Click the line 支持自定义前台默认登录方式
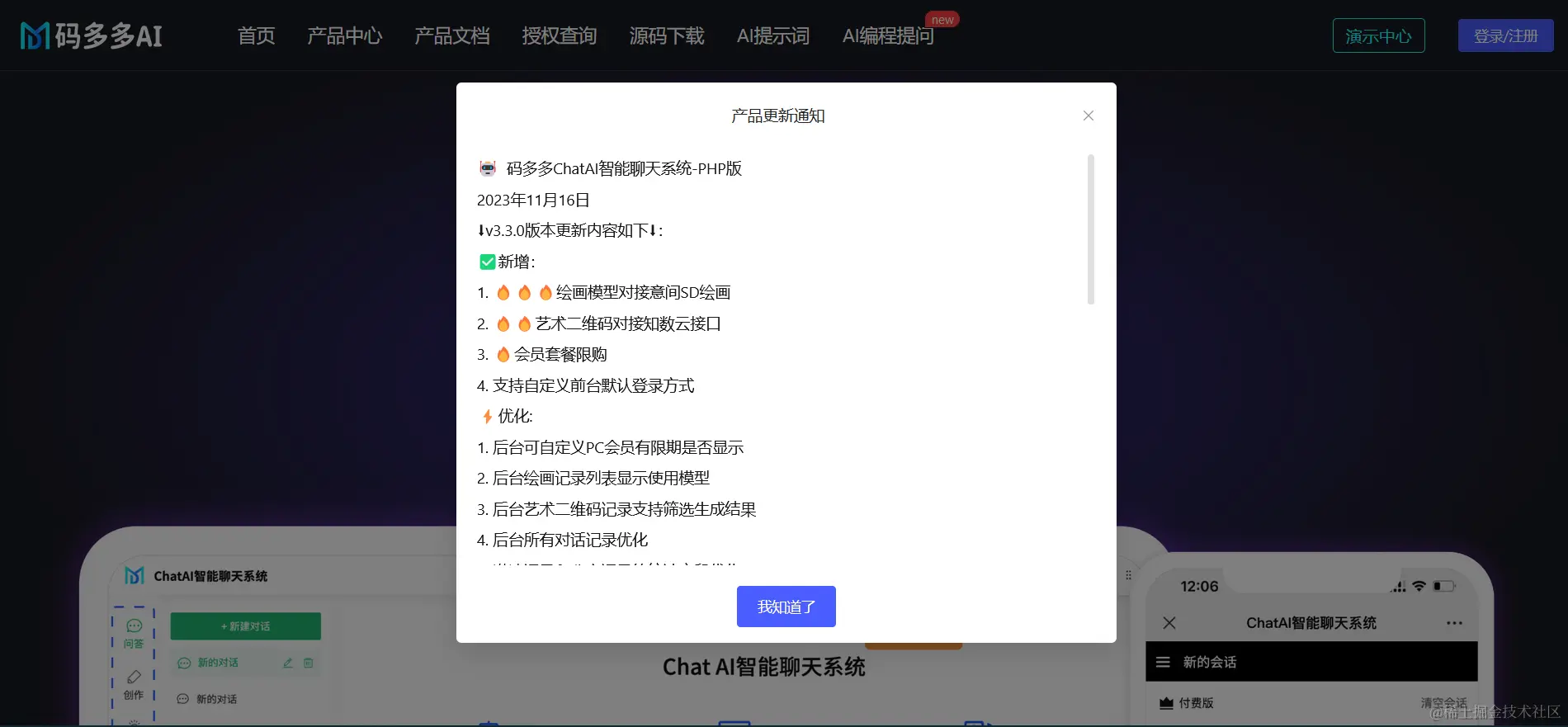 [586, 385]
